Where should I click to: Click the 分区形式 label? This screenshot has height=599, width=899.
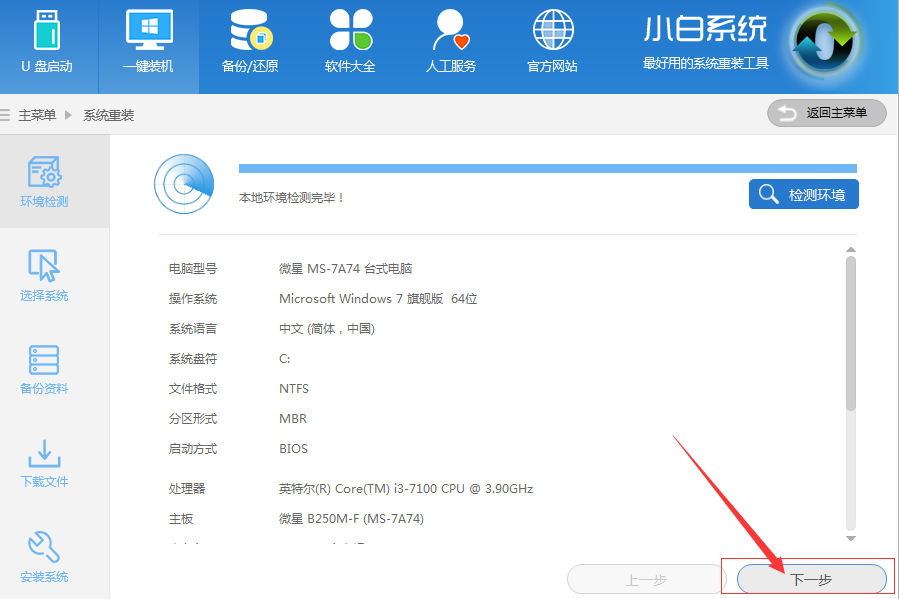pyautogui.click(x=193, y=418)
